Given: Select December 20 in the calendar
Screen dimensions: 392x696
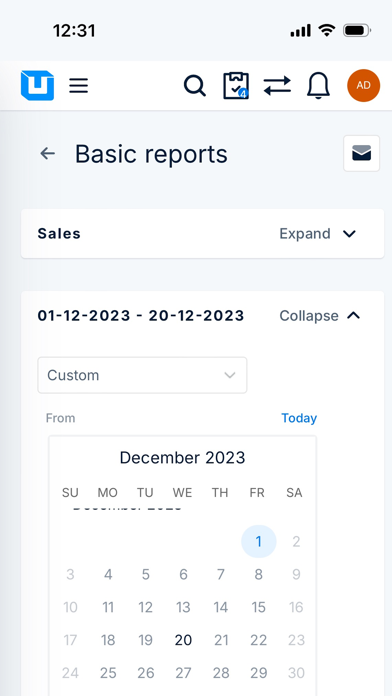Looking at the screenshot, I should pyautogui.click(x=183, y=640).
